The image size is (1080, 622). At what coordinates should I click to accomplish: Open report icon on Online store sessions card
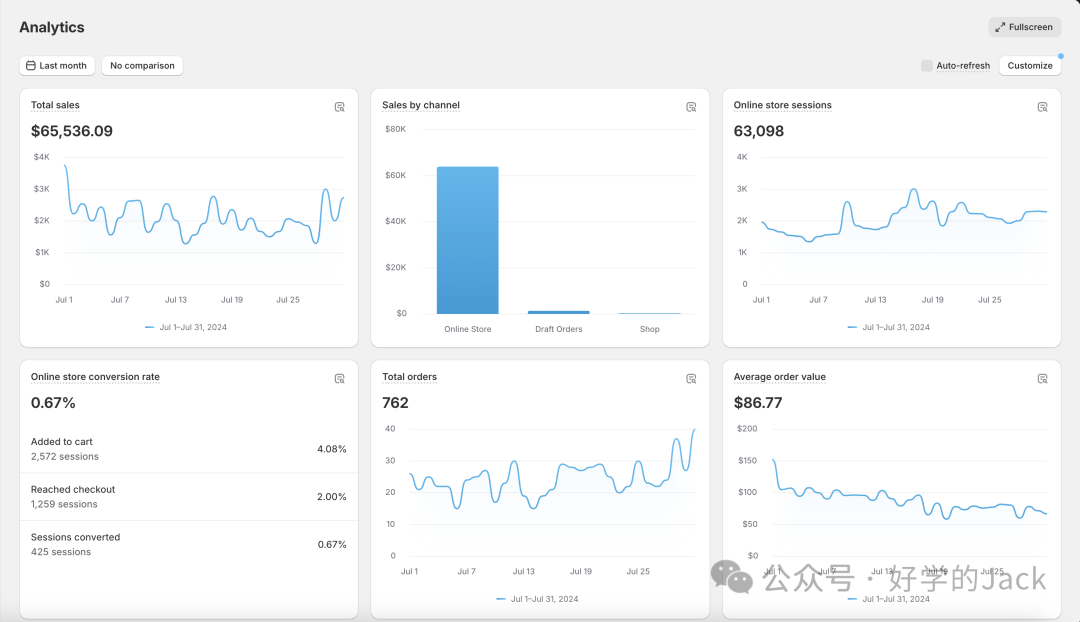coord(1042,107)
